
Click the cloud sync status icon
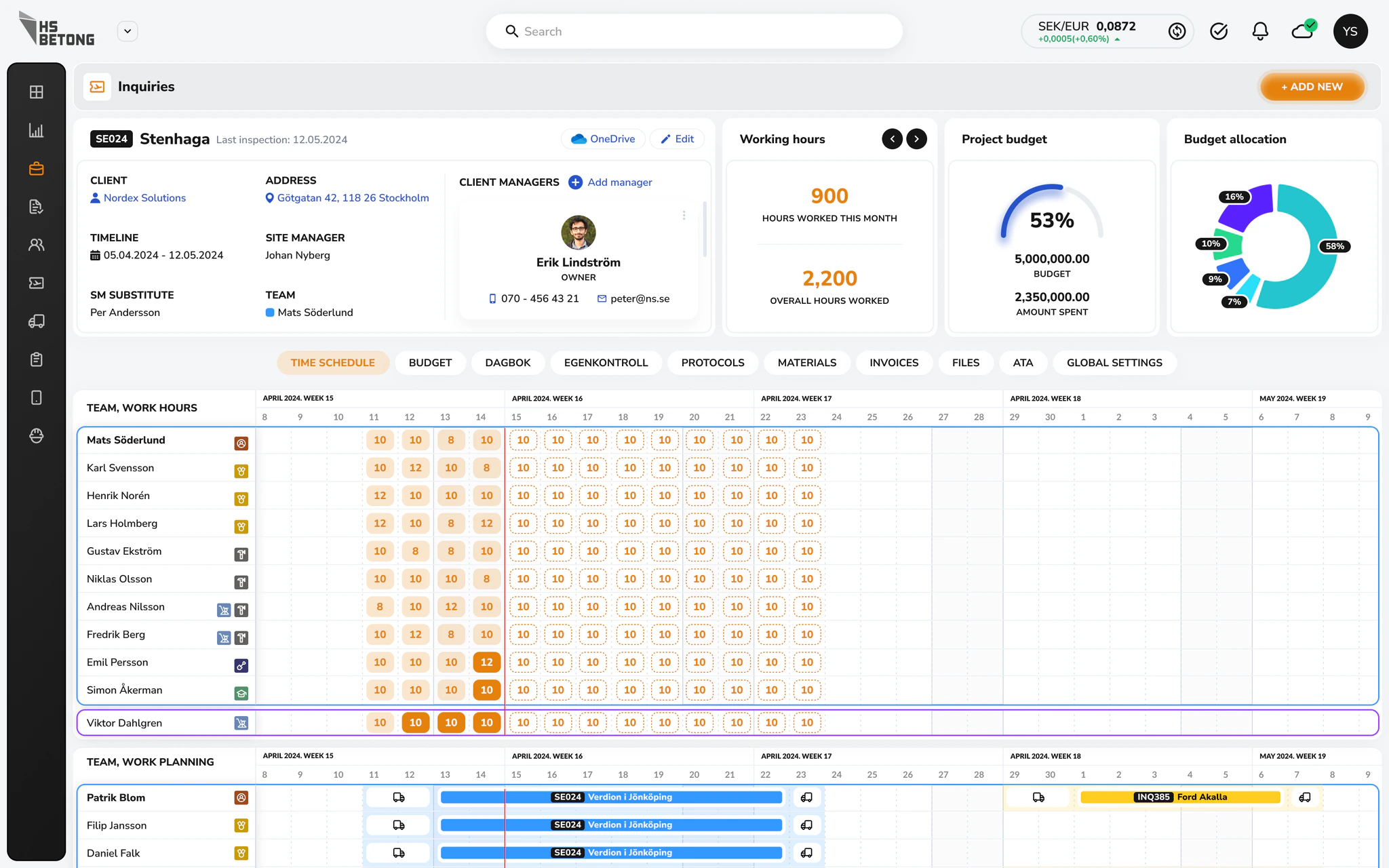(1303, 31)
